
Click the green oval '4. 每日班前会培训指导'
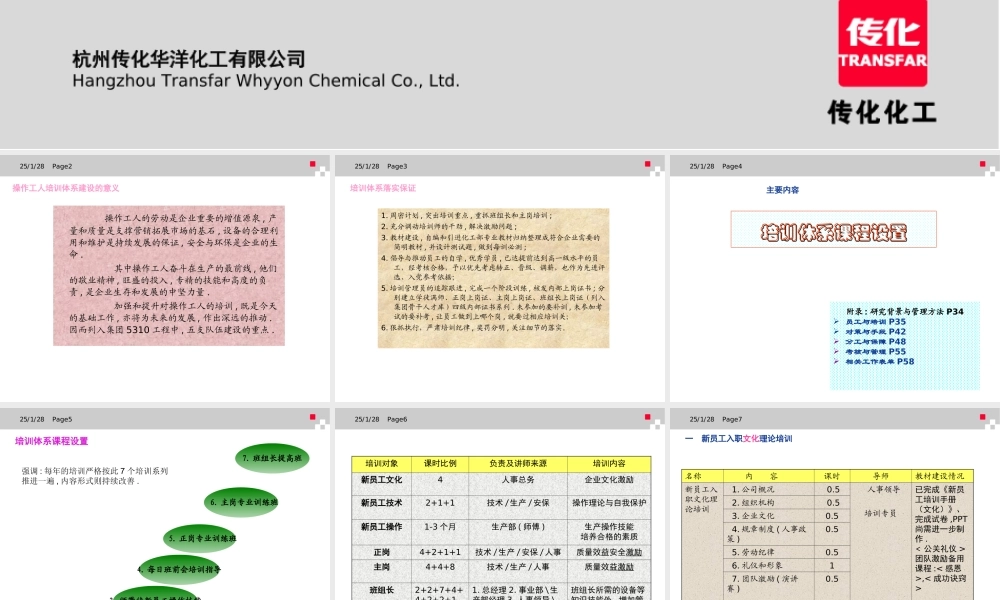pyautogui.click(x=179, y=569)
